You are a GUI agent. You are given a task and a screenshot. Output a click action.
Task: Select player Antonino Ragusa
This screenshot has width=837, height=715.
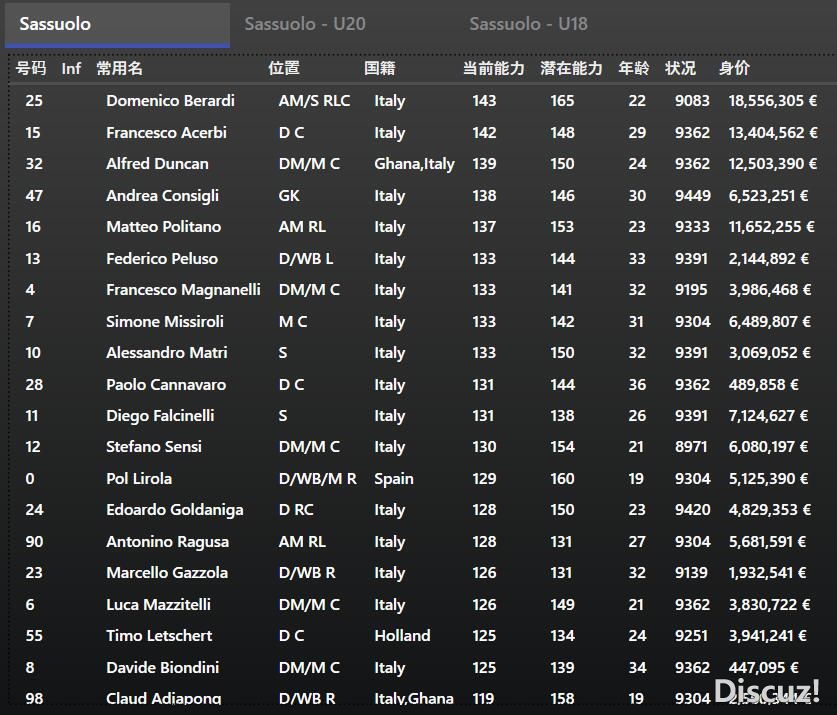[168, 542]
